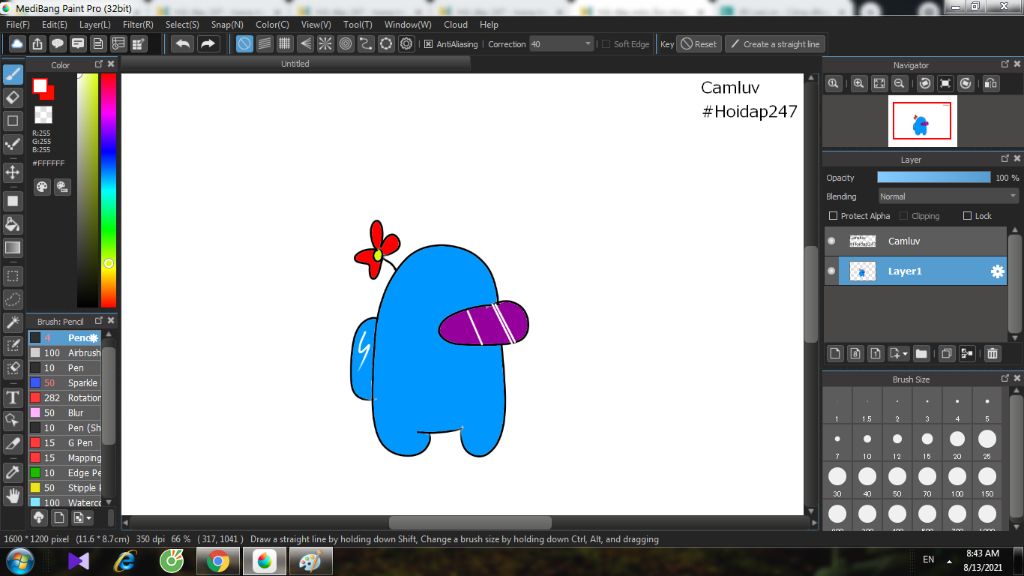The image size is (1024, 576).
Task: Open Filter menu
Action: point(138,24)
